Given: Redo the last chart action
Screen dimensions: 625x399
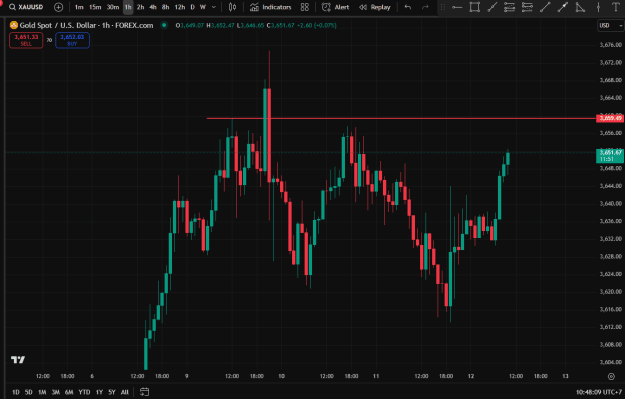Looking at the screenshot, I should point(425,7).
